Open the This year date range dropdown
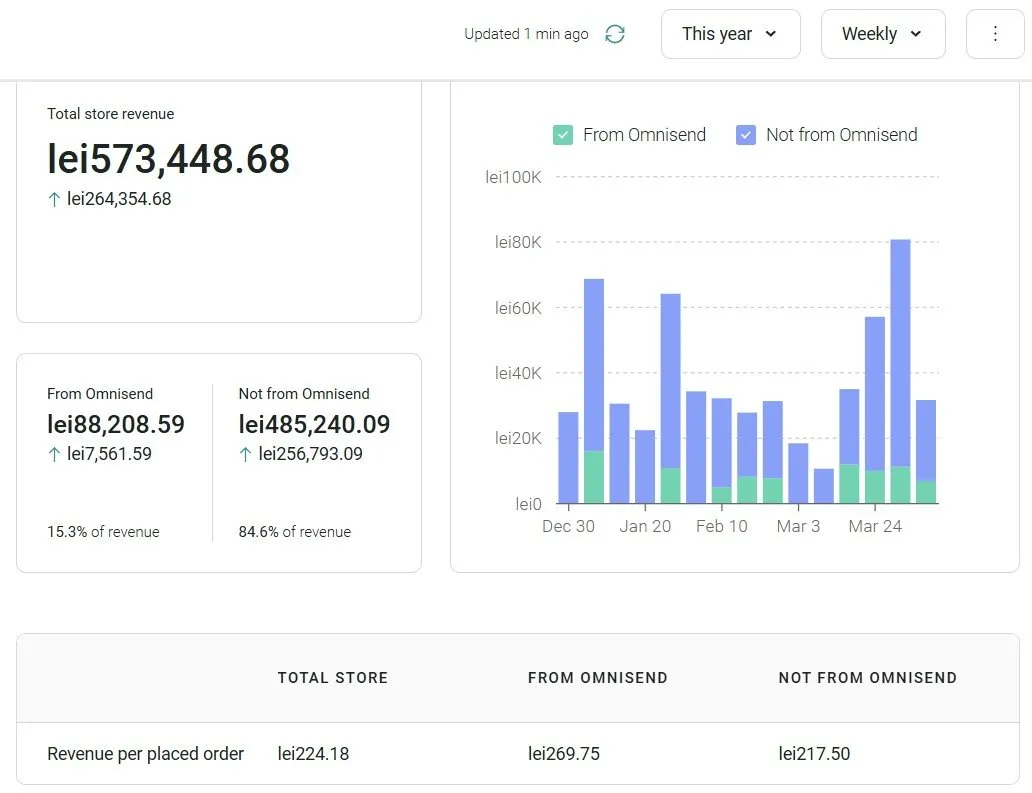The image size is (1032, 793). click(x=730, y=34)
